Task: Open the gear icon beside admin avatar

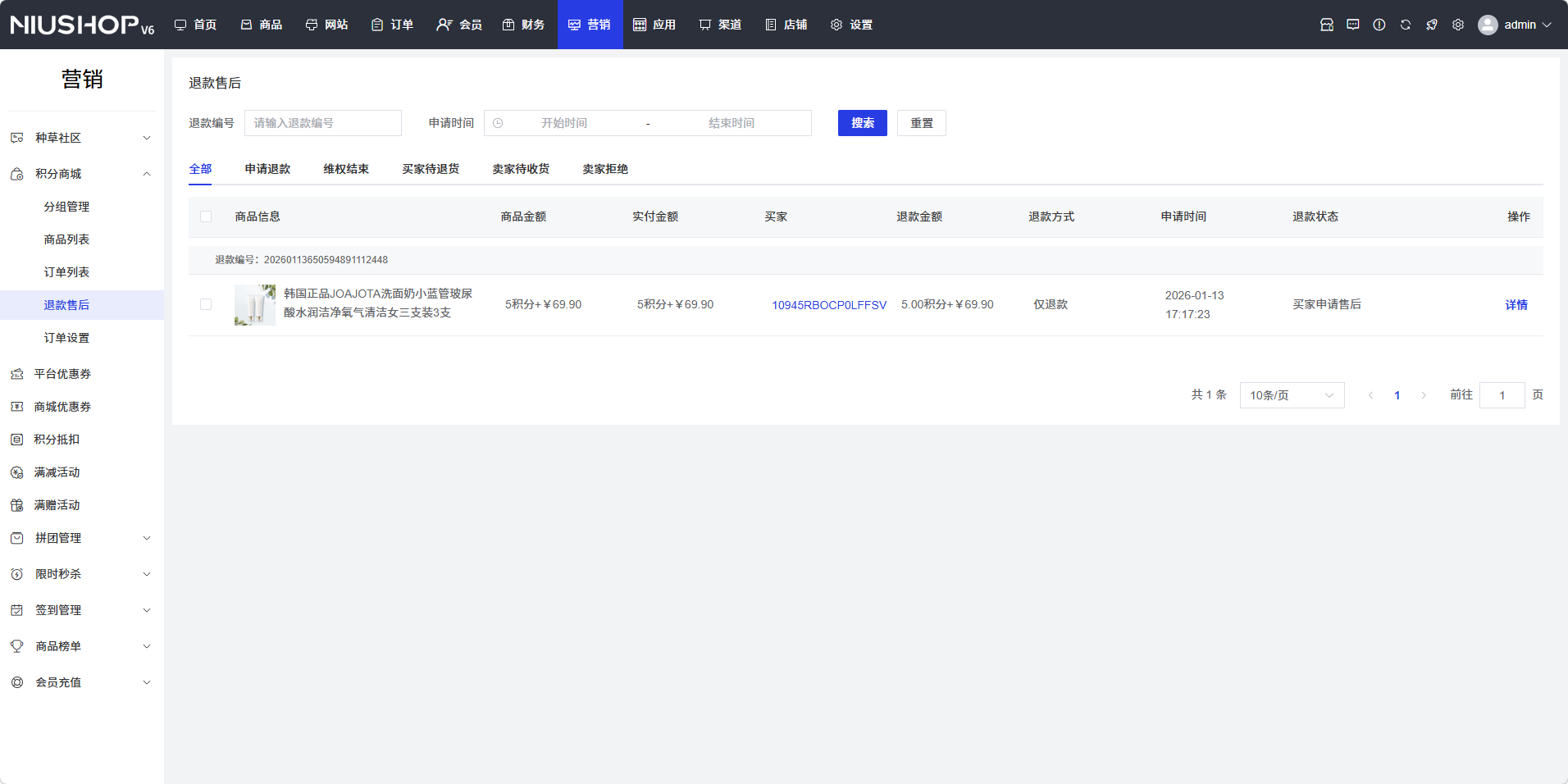Action: (x=1457, y=25)
